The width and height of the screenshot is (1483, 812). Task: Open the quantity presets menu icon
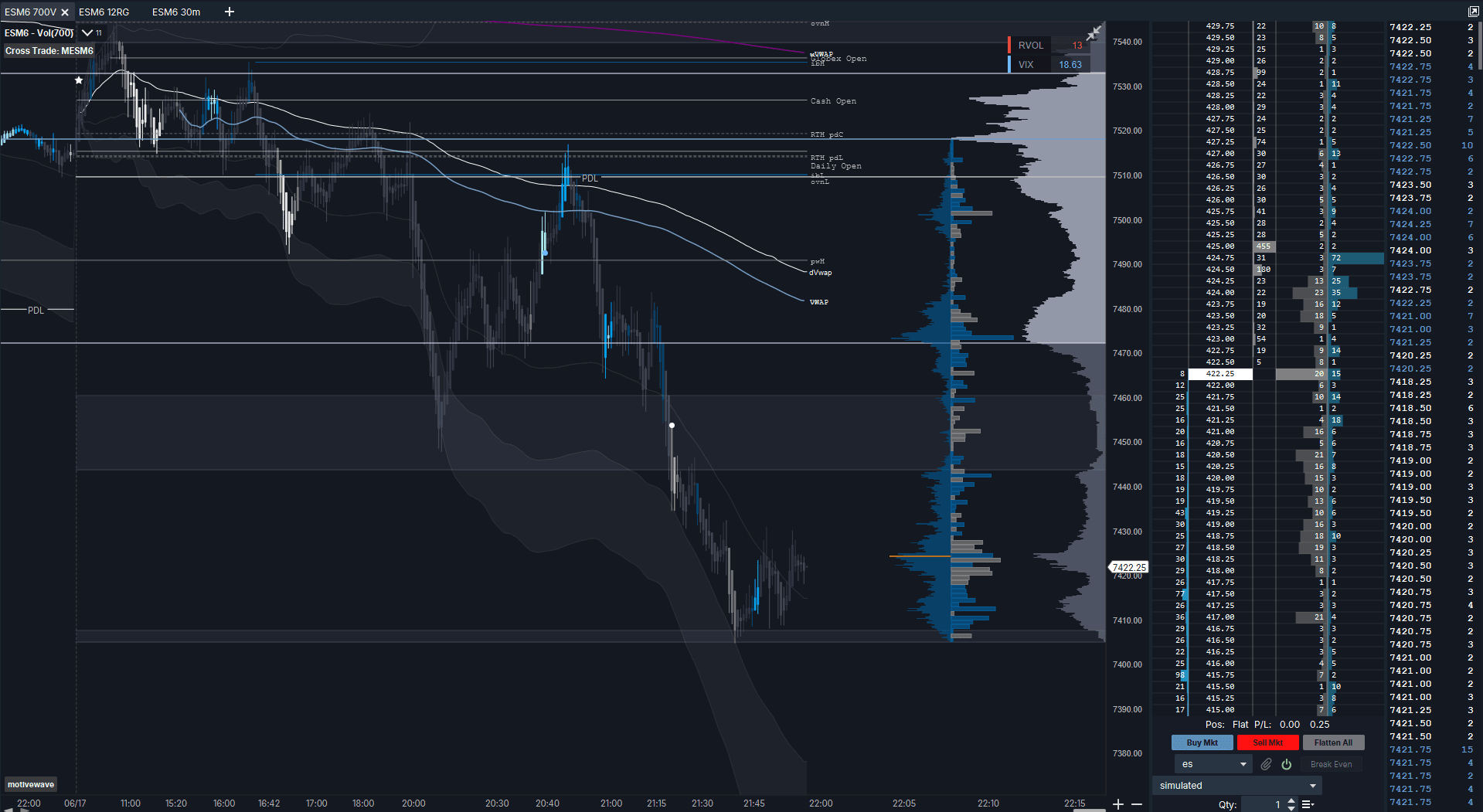click(1308, 804)
